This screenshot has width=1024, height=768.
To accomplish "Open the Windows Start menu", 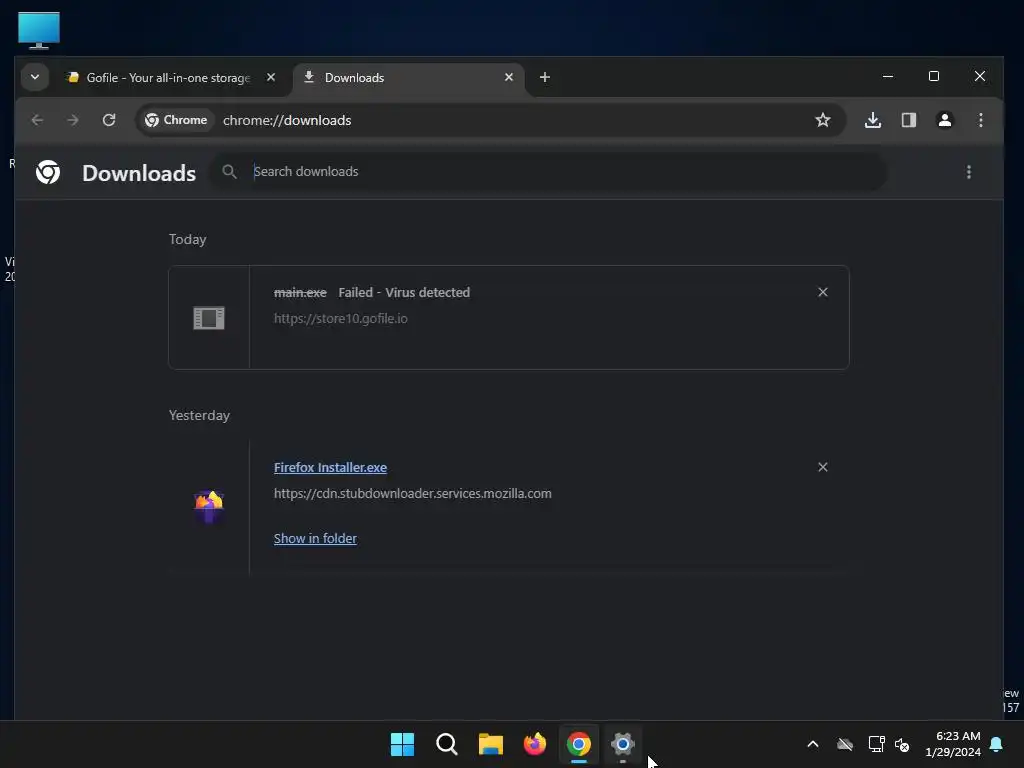I will click(402, 744).
